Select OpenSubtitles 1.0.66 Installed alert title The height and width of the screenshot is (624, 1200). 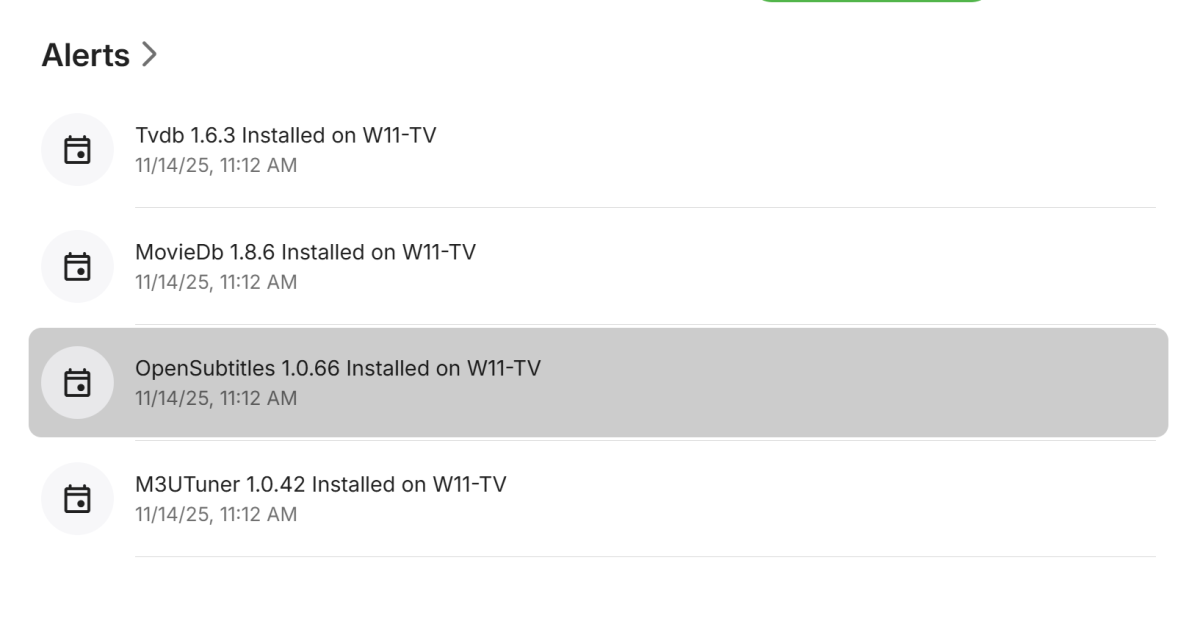[337, 368]
